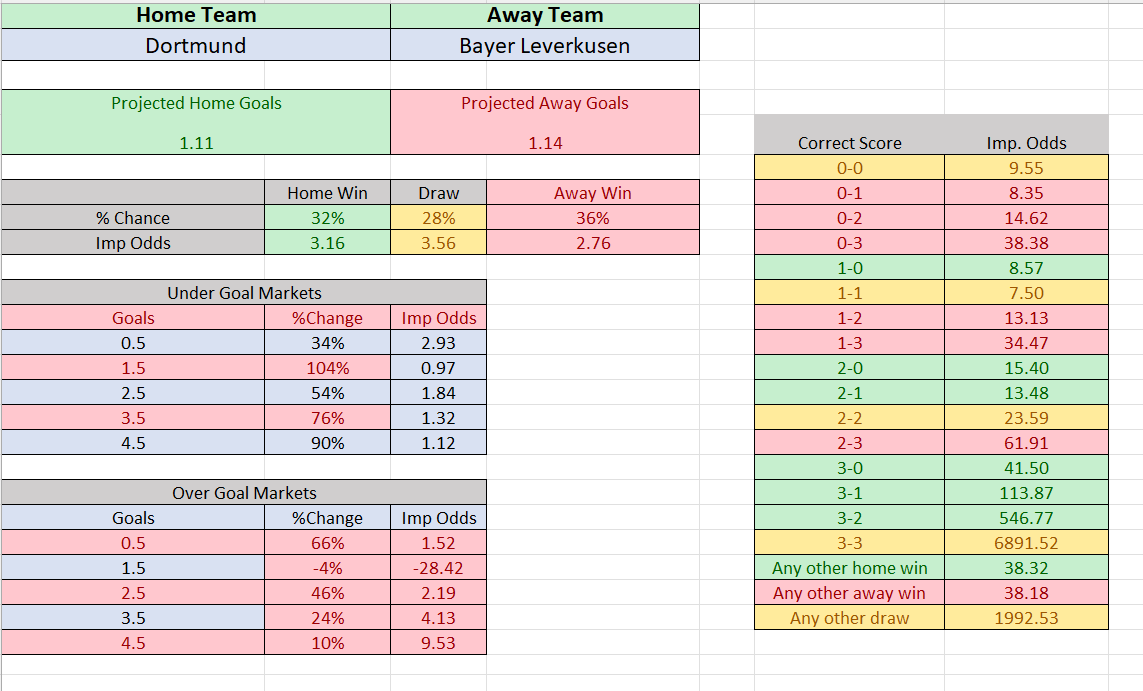Click the Any other away win cell
The image size is (1143, 691).
coord(849,593)
